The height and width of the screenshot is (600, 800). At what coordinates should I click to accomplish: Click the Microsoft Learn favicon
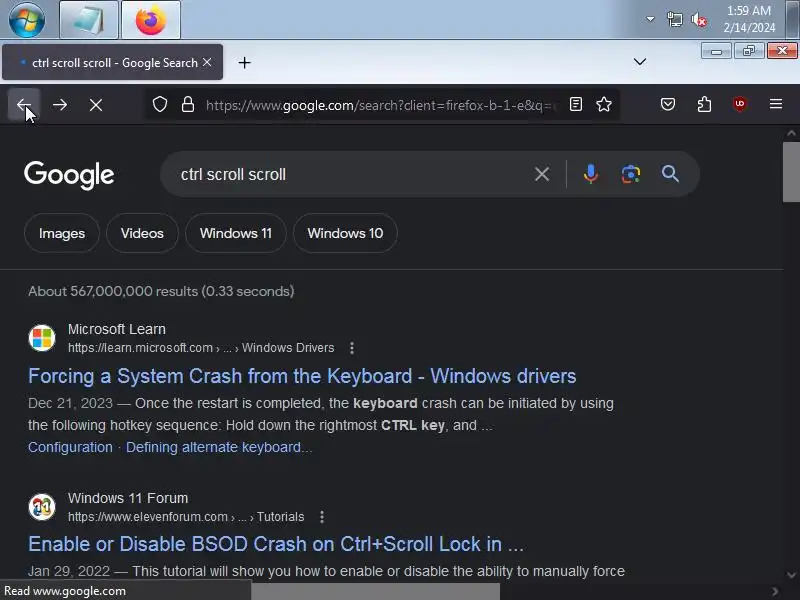point(42,338)
